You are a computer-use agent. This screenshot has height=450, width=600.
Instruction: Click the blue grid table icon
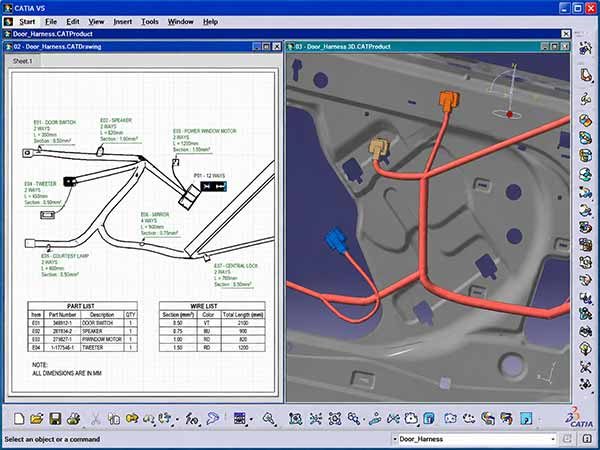click(240, 418)
